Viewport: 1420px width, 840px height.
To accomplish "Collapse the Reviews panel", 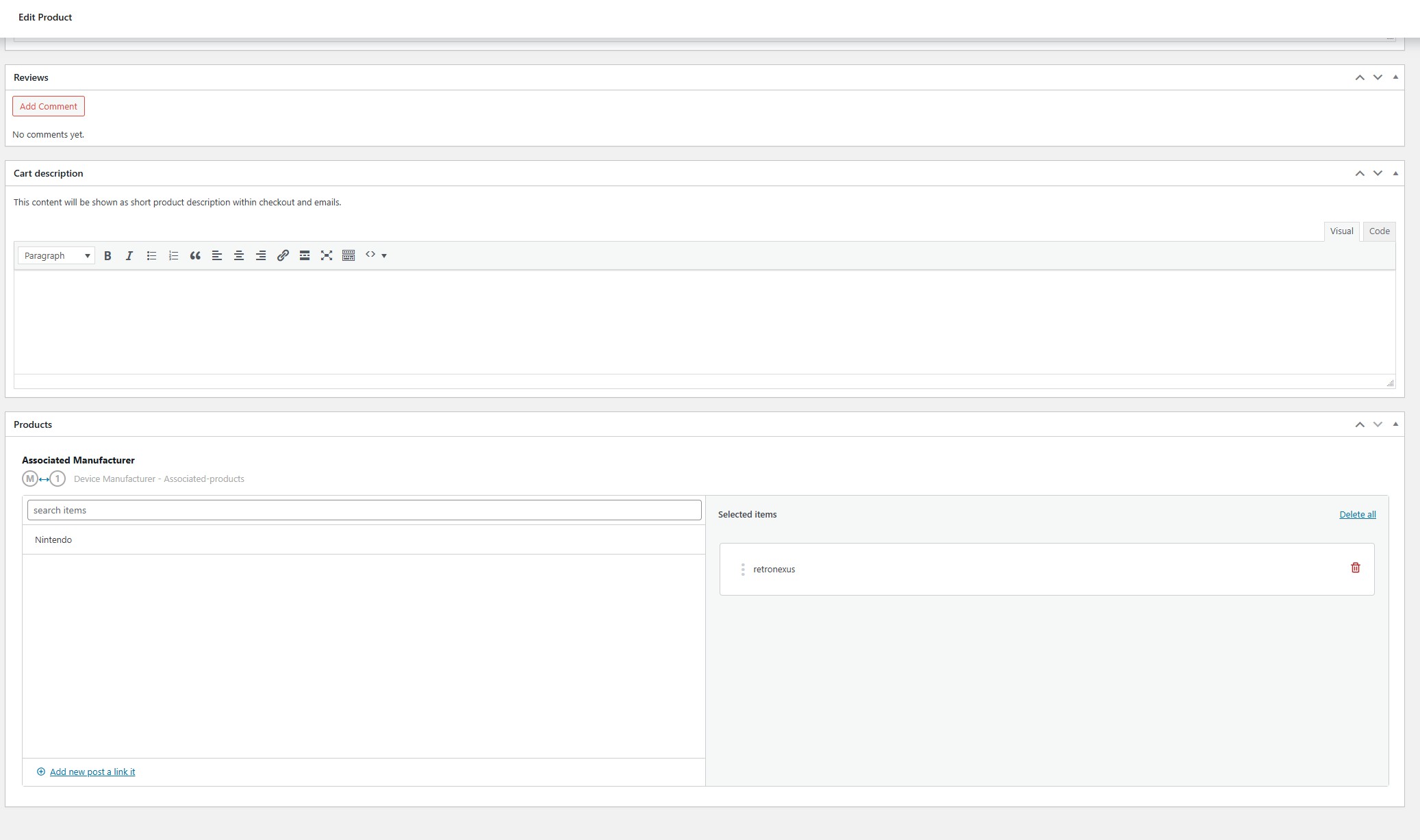I will tap(1395, 77).
